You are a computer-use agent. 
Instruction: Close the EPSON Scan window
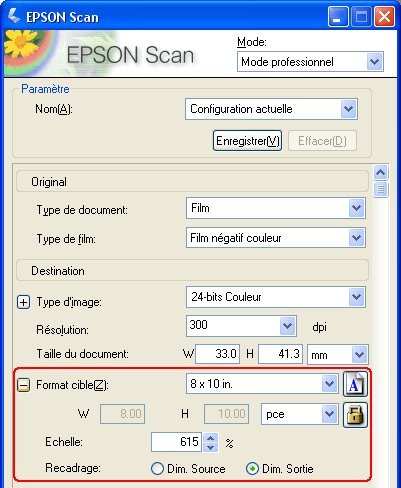(385, 17)
